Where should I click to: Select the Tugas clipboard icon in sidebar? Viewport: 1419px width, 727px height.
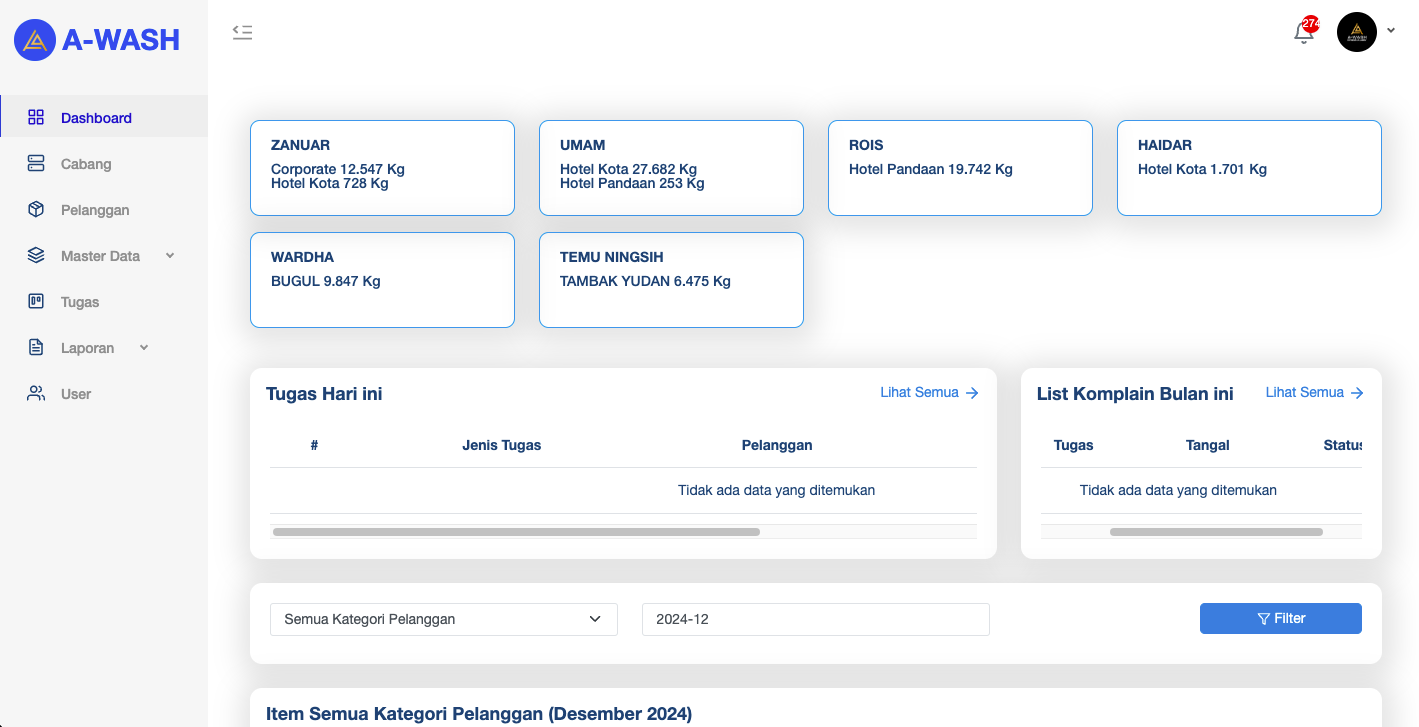(x=36, y=301)
